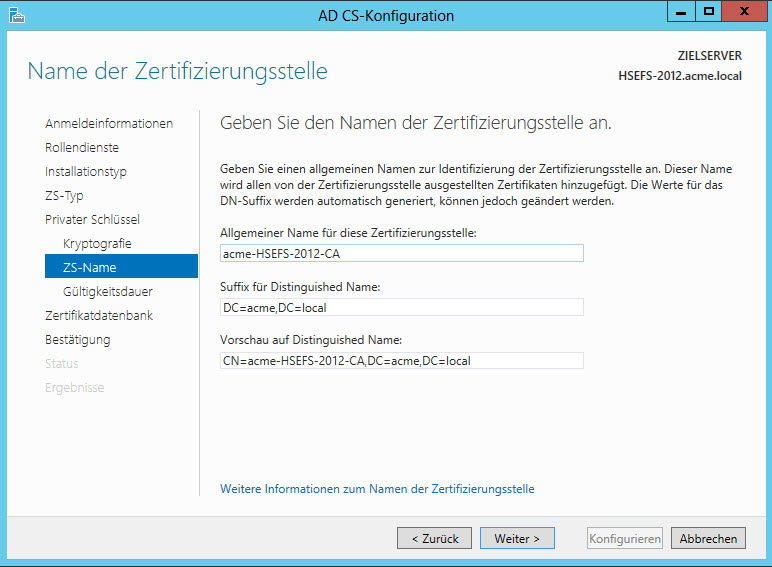772x567 pixels.
Task: Jump to ZS-Typ step
Action: pos(64,196)
